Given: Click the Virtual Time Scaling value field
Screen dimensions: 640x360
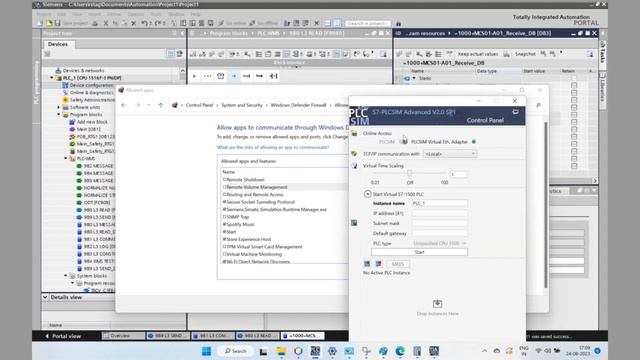Looking at the screenshot, I should coord(458,174).
